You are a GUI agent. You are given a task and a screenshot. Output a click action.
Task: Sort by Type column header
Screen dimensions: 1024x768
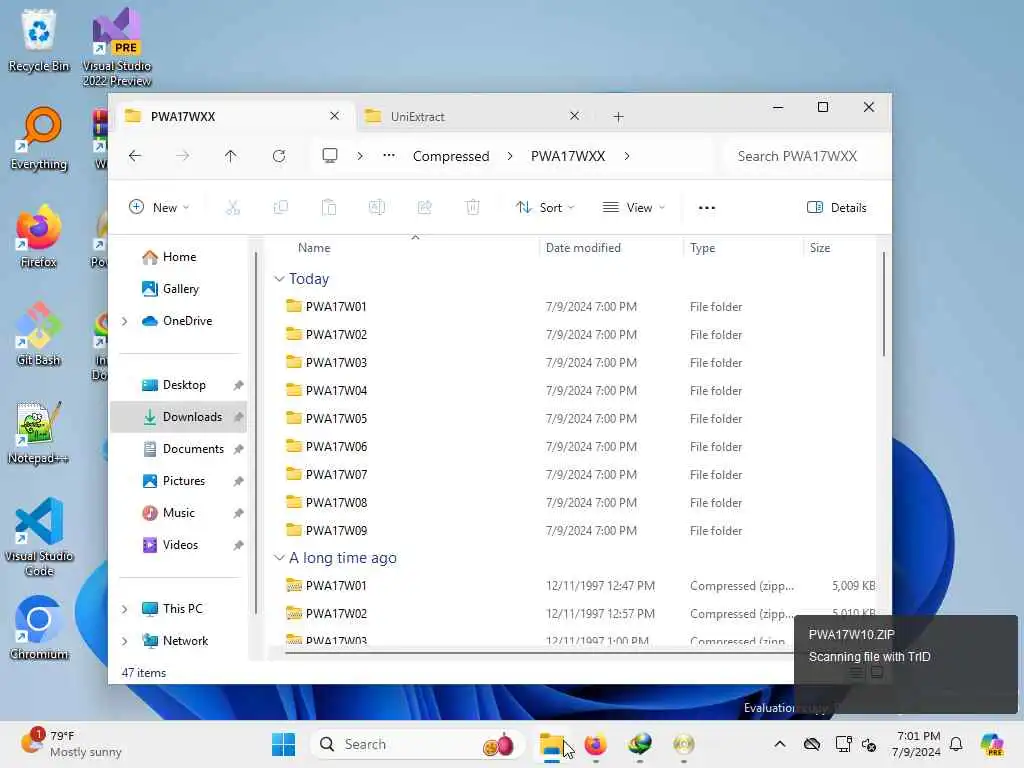pos(743,248)
